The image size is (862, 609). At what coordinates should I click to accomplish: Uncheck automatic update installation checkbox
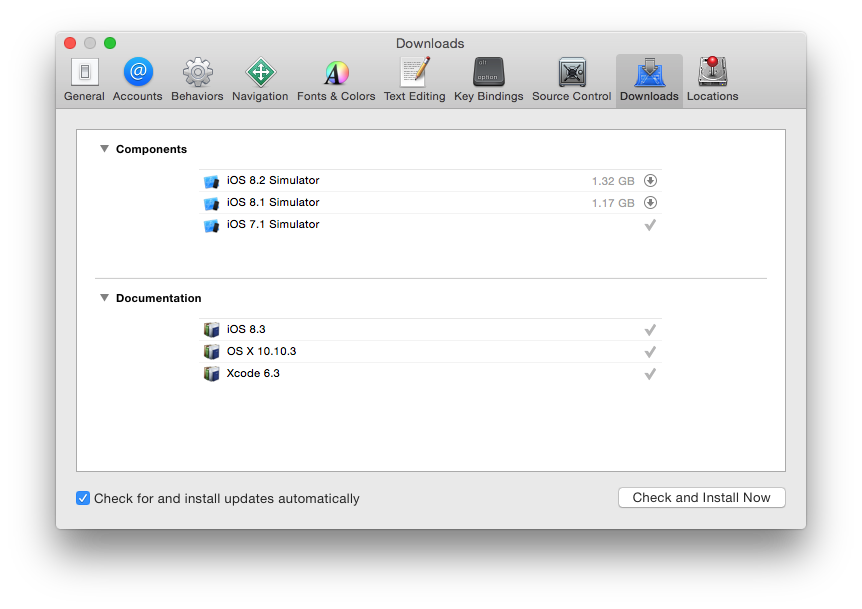click(x=83, y=498)
